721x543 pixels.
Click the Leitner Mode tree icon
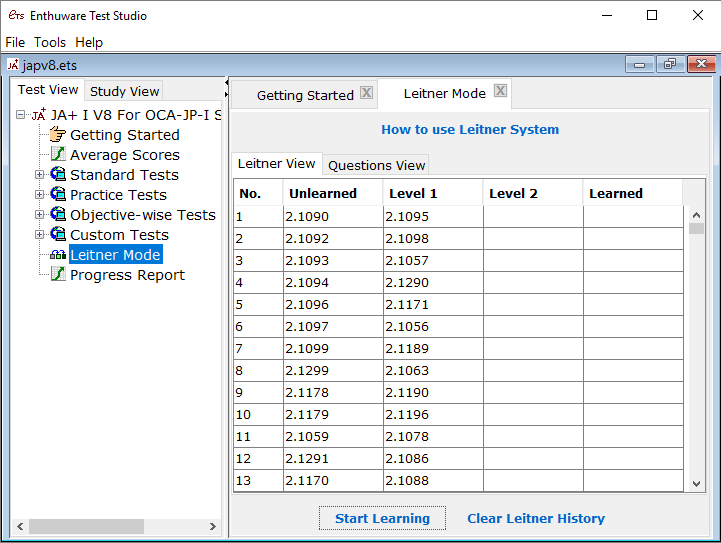click(58, 255)
